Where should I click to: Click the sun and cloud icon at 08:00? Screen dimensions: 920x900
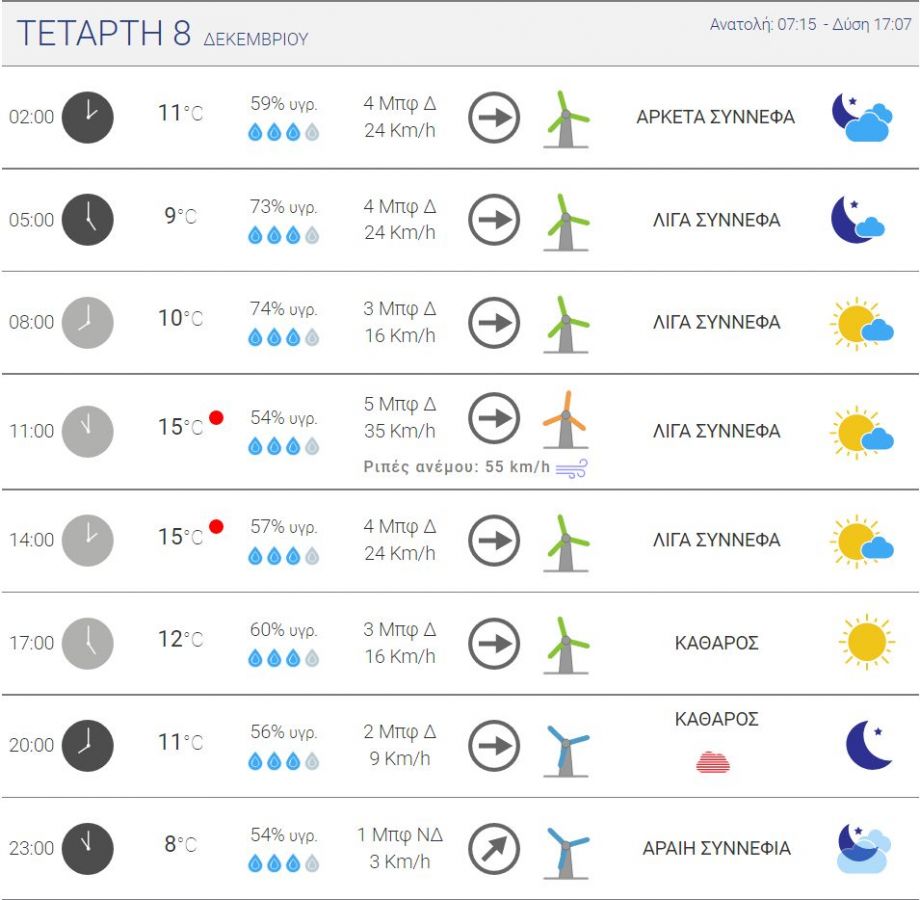(861, 323)
